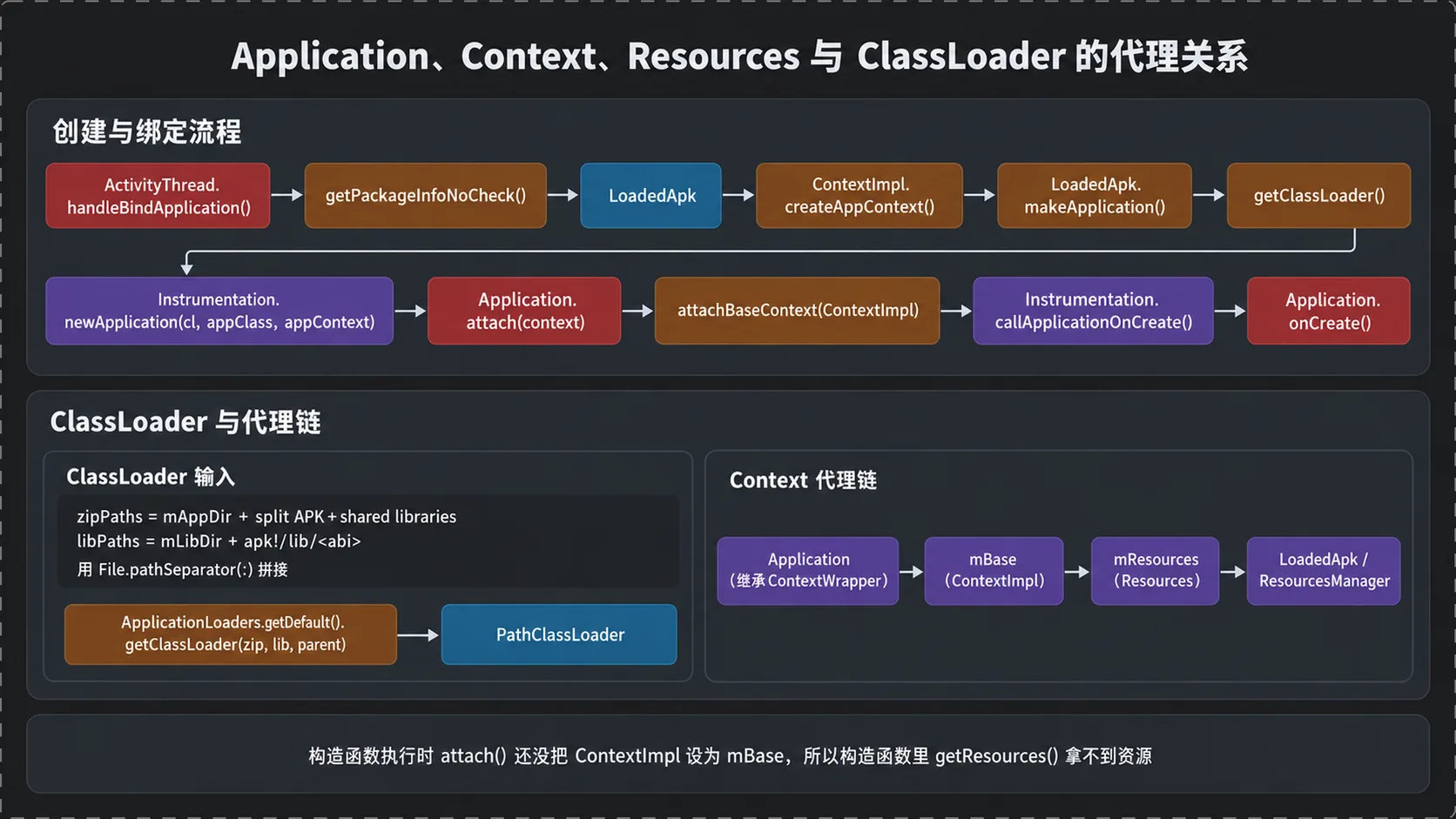The width and height of the screenshot is (1456, 819).
Task: Select the Application (继承 ContextWrapper) box
Action: pos(808,571)
